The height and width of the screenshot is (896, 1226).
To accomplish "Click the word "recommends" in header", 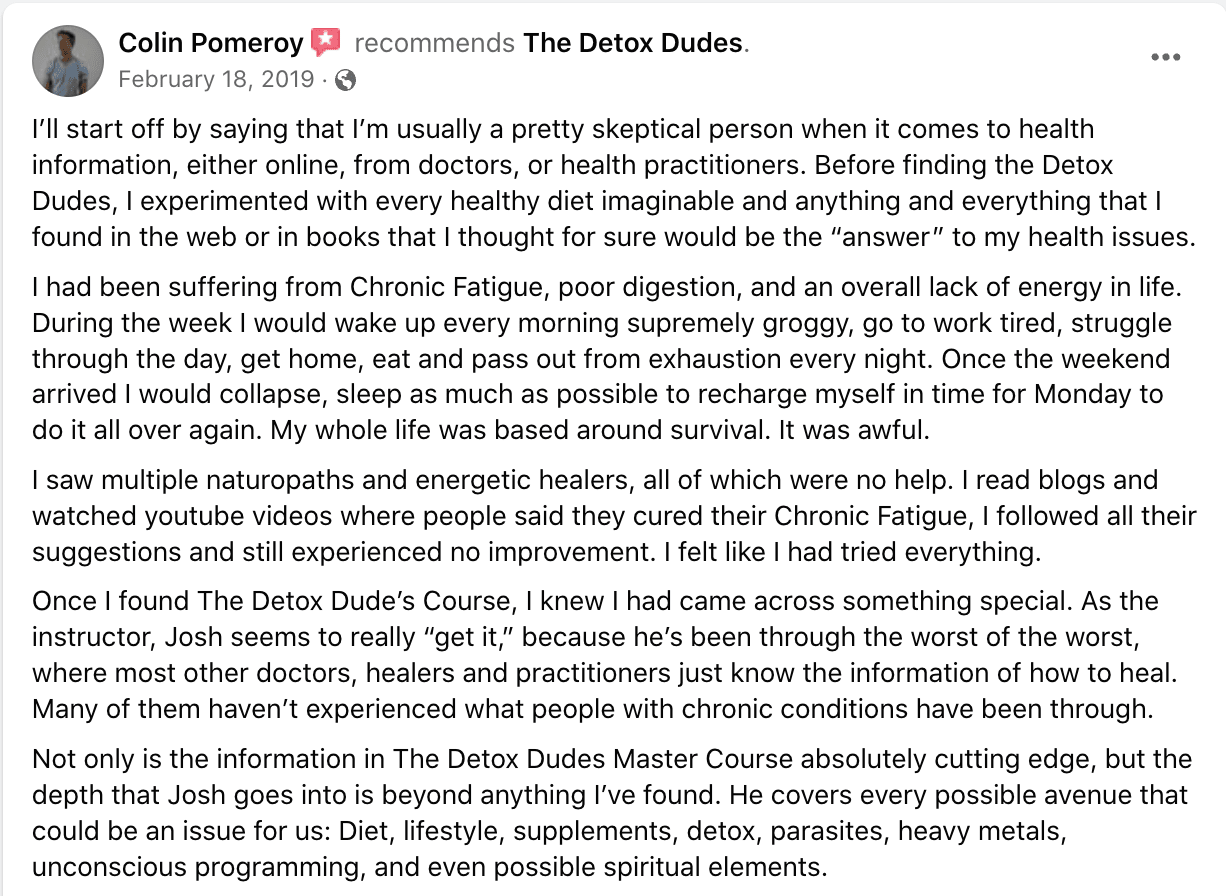I will (x=435, y=43).
